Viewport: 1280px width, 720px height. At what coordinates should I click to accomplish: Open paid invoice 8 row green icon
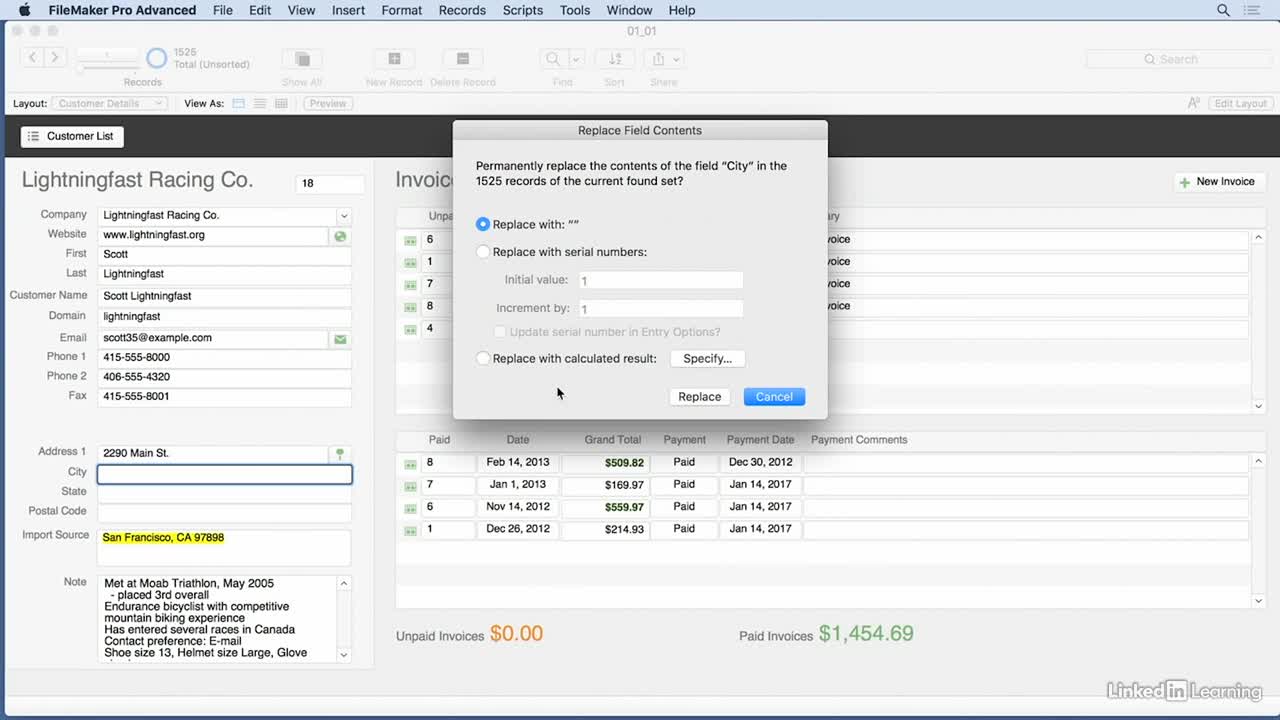(410, 464)
